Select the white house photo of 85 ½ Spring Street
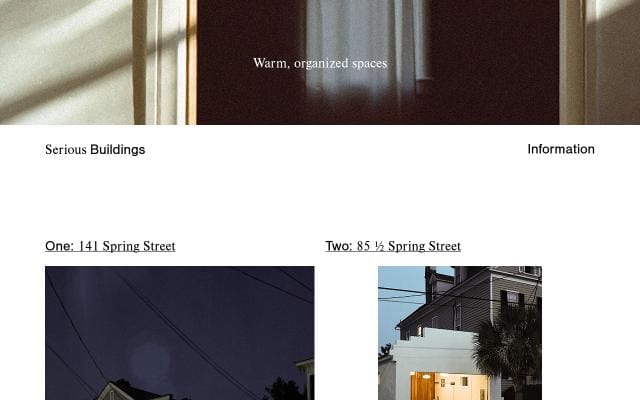Screen dimensions: 640x400 (x=460, y=333)
